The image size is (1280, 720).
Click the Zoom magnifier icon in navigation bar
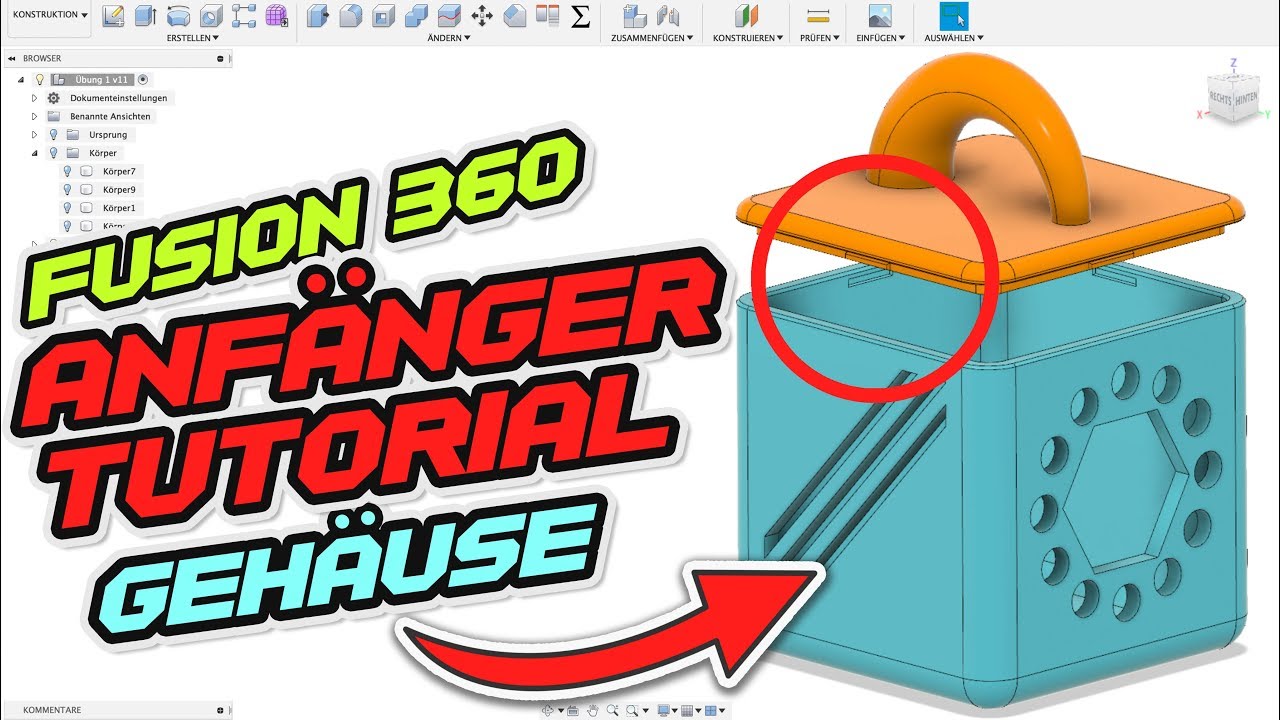coord(611,710)
